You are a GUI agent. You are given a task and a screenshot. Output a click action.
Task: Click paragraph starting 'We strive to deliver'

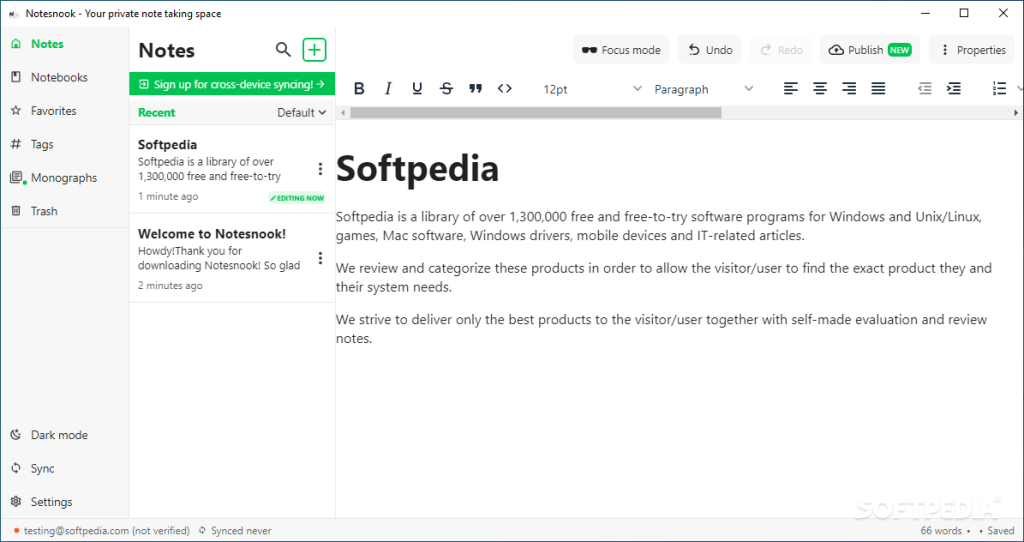(x=662, y=329)
